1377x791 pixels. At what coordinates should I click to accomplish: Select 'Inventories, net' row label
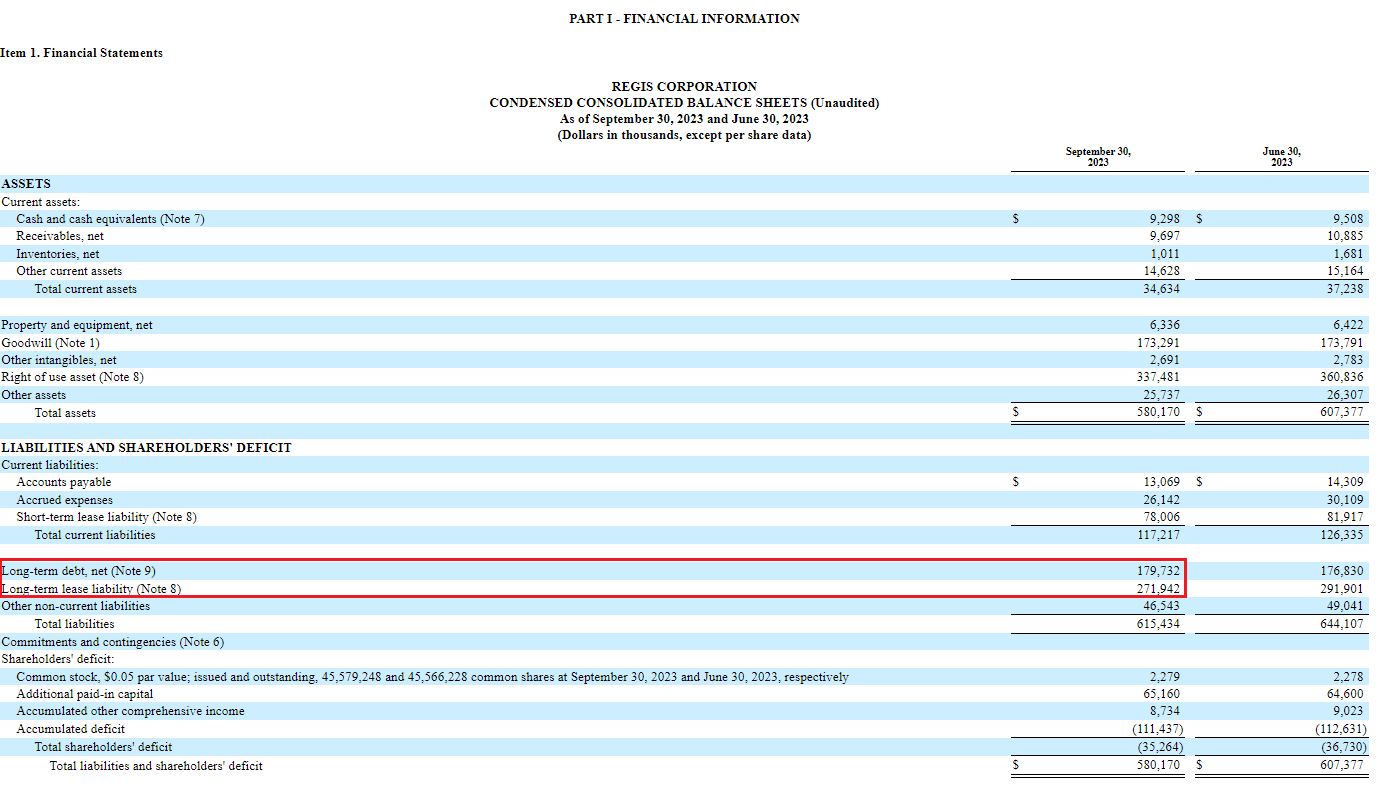tap(58, 254)
